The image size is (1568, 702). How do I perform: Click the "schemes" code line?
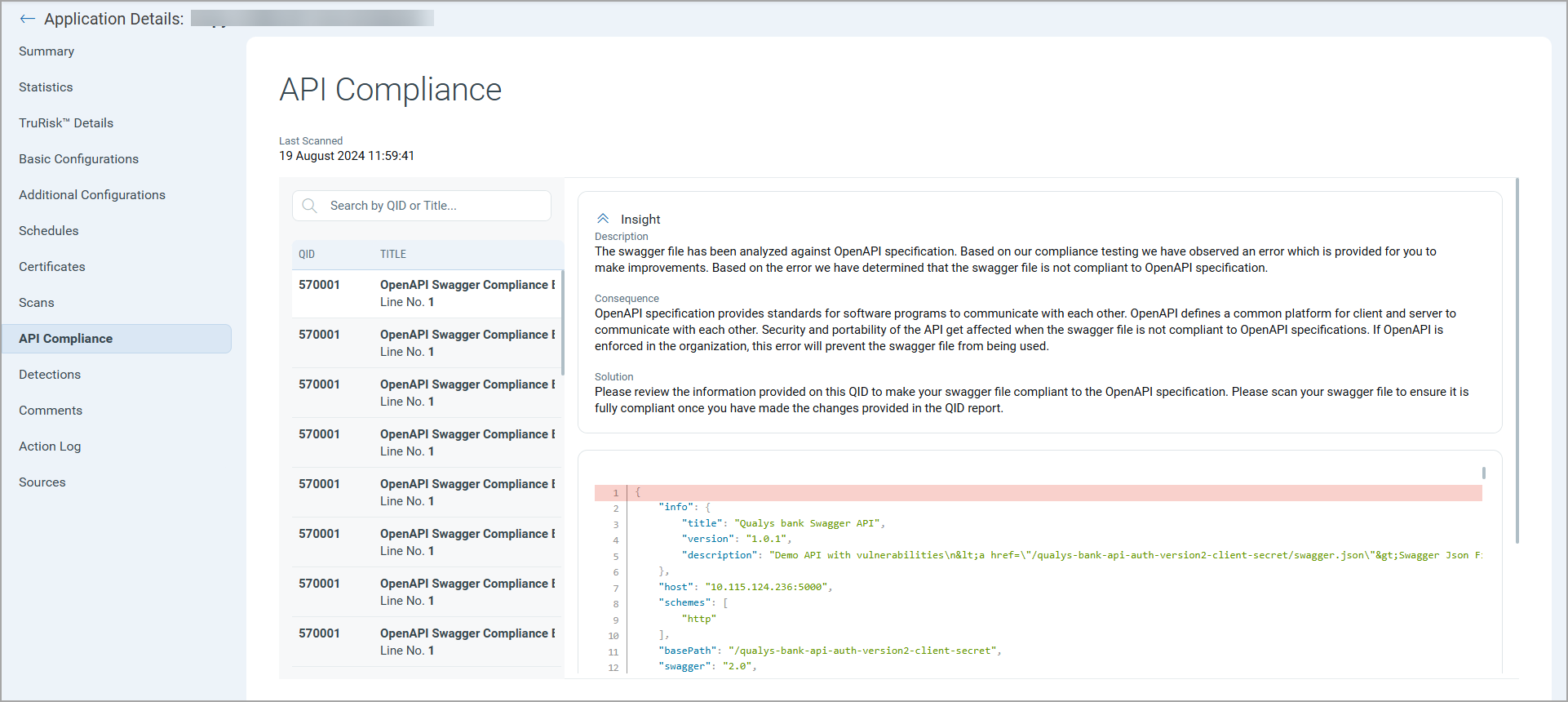pos(693,602)
